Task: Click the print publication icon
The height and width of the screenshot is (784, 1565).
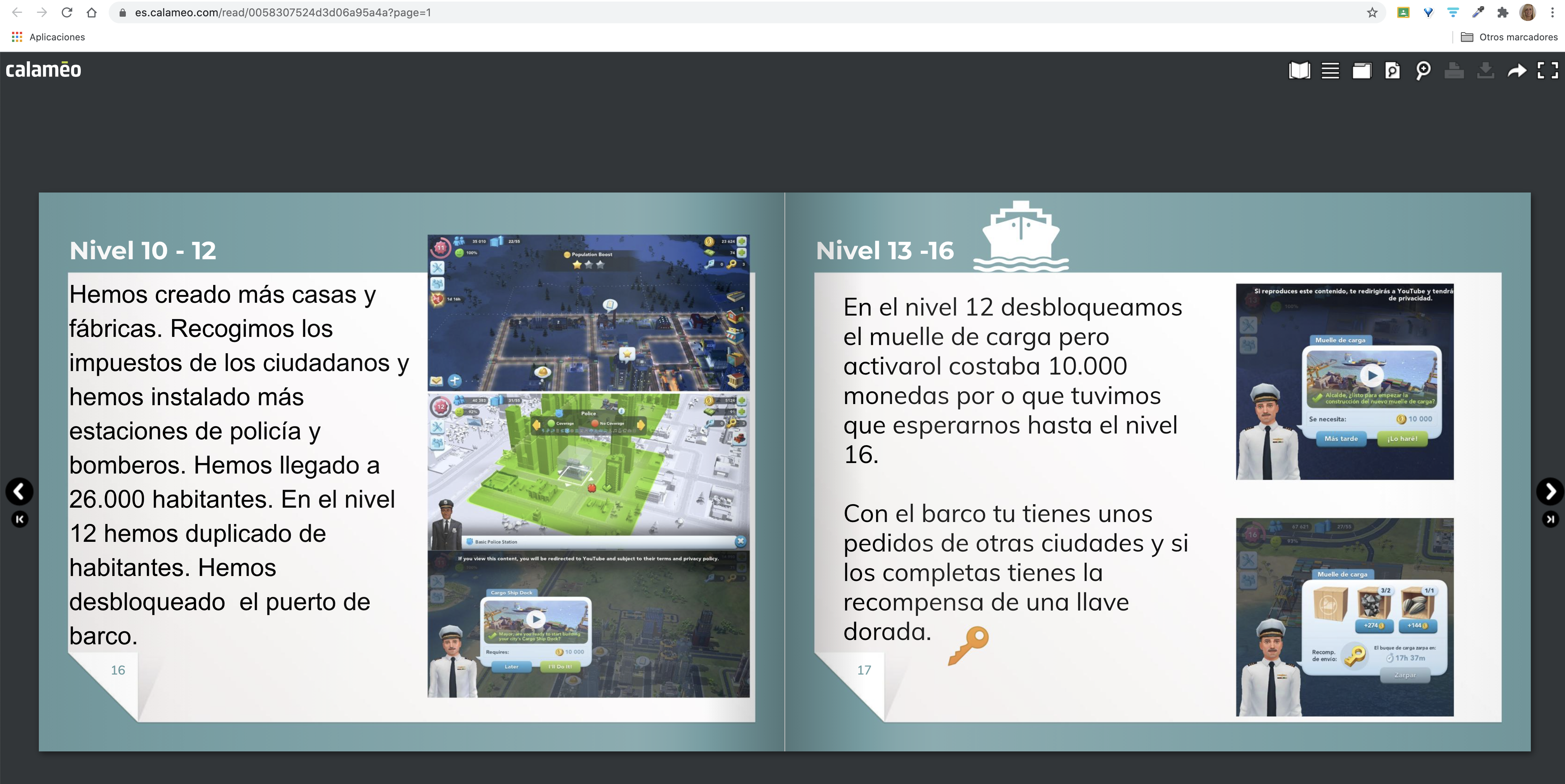Action: (x=1454, y=71)
